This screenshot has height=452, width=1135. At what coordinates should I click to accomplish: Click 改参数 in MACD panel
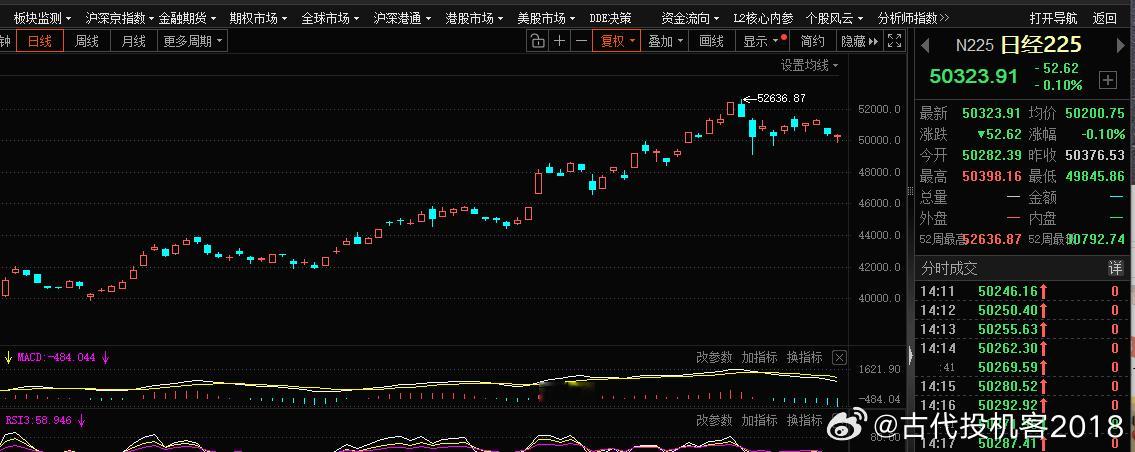pyautogui.click(x=714, y=357)
